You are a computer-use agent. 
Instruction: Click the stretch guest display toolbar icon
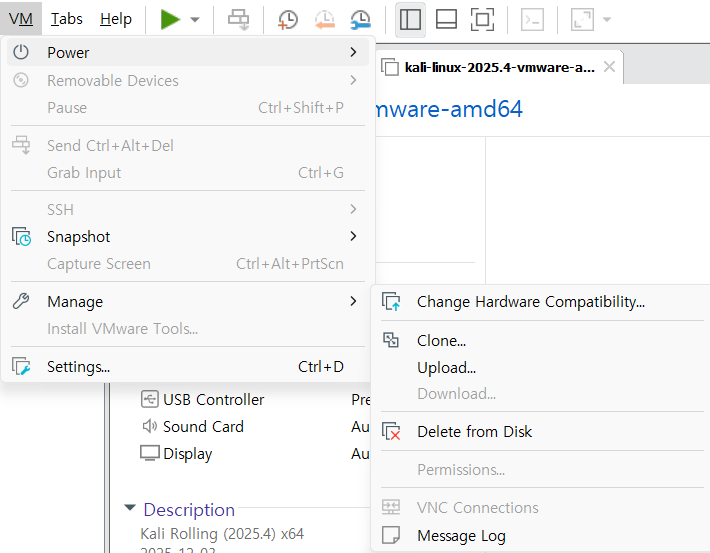[x=582, y=19]
